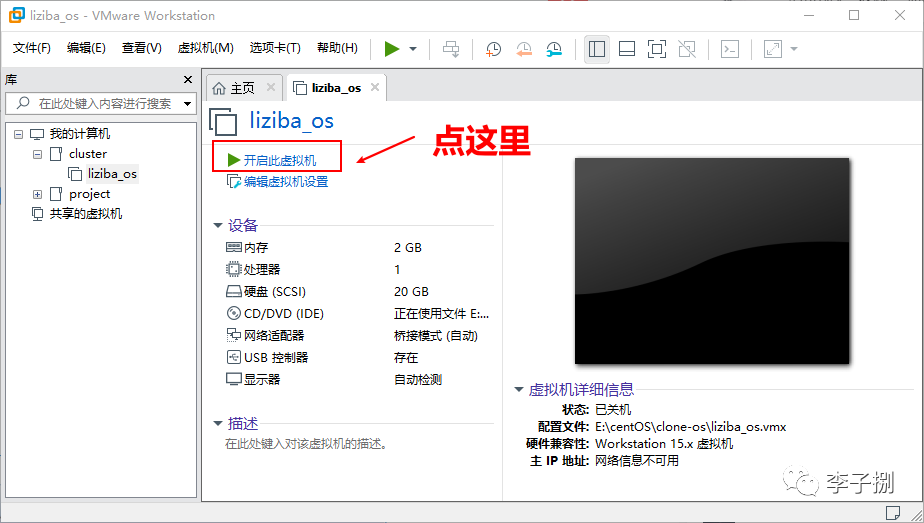This screenshot has width=924, height=523.
Task: Open stretch display dropdown arrow
Action: click(794, 49)
